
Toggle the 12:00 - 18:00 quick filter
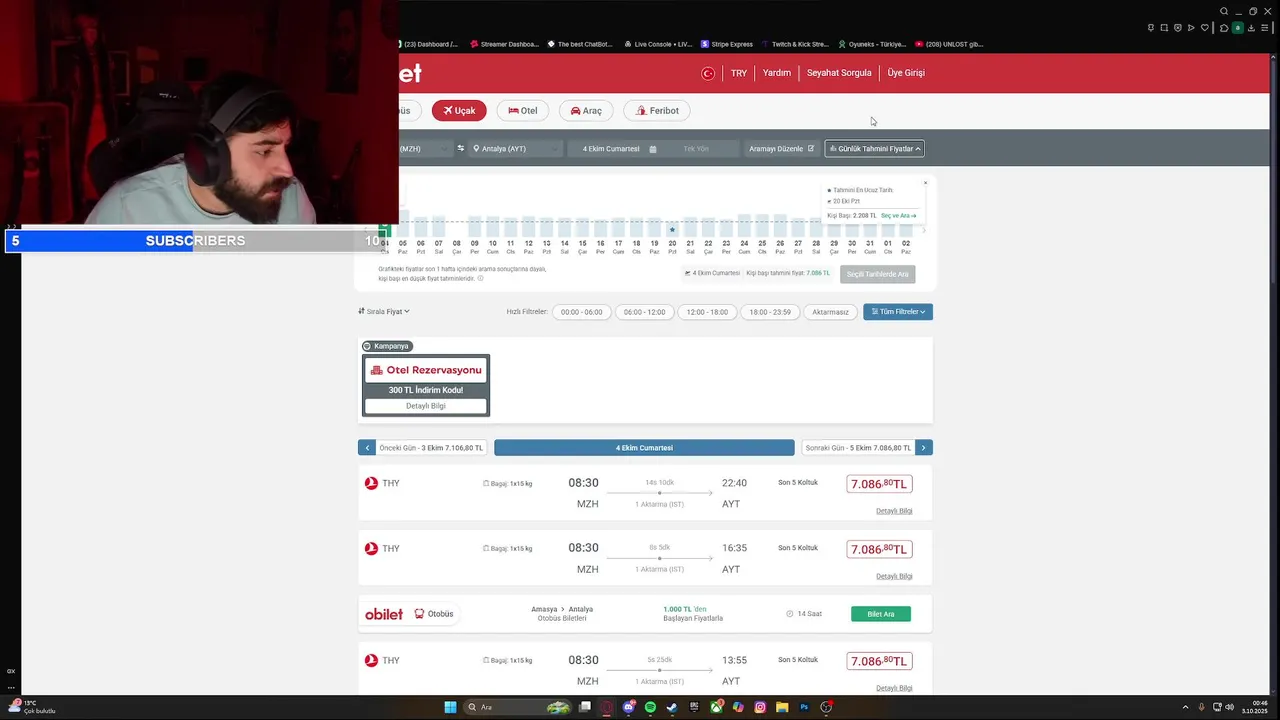pos(707,312)
